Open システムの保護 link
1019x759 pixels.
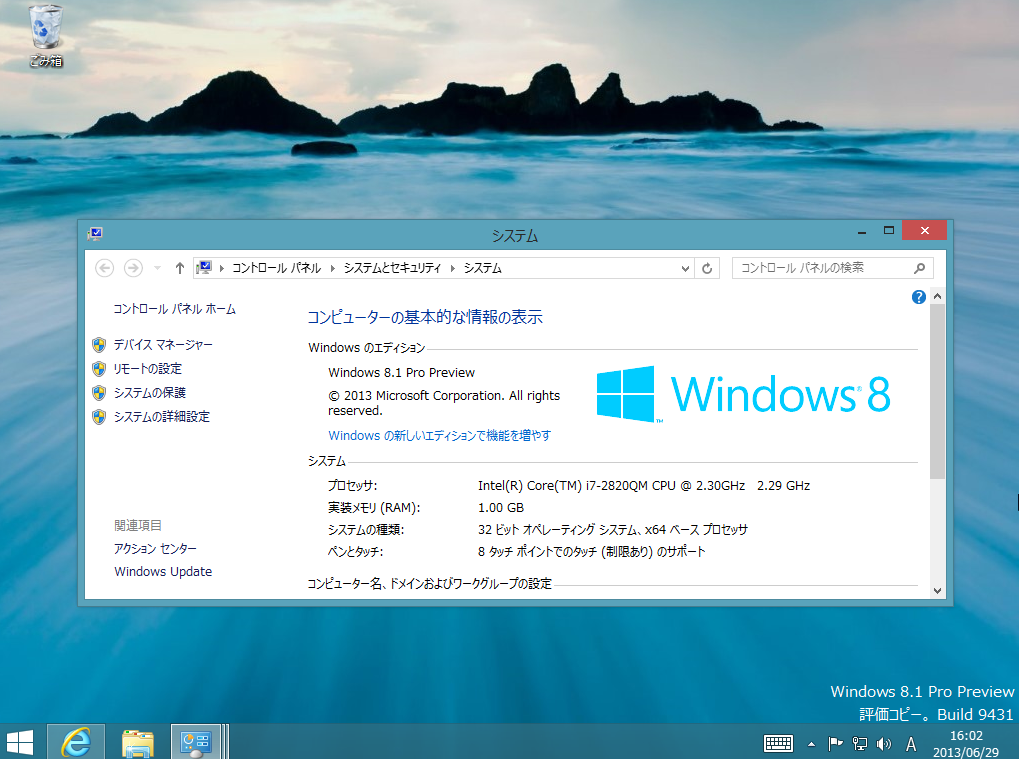pyautogui.click(x=149, y=392)
